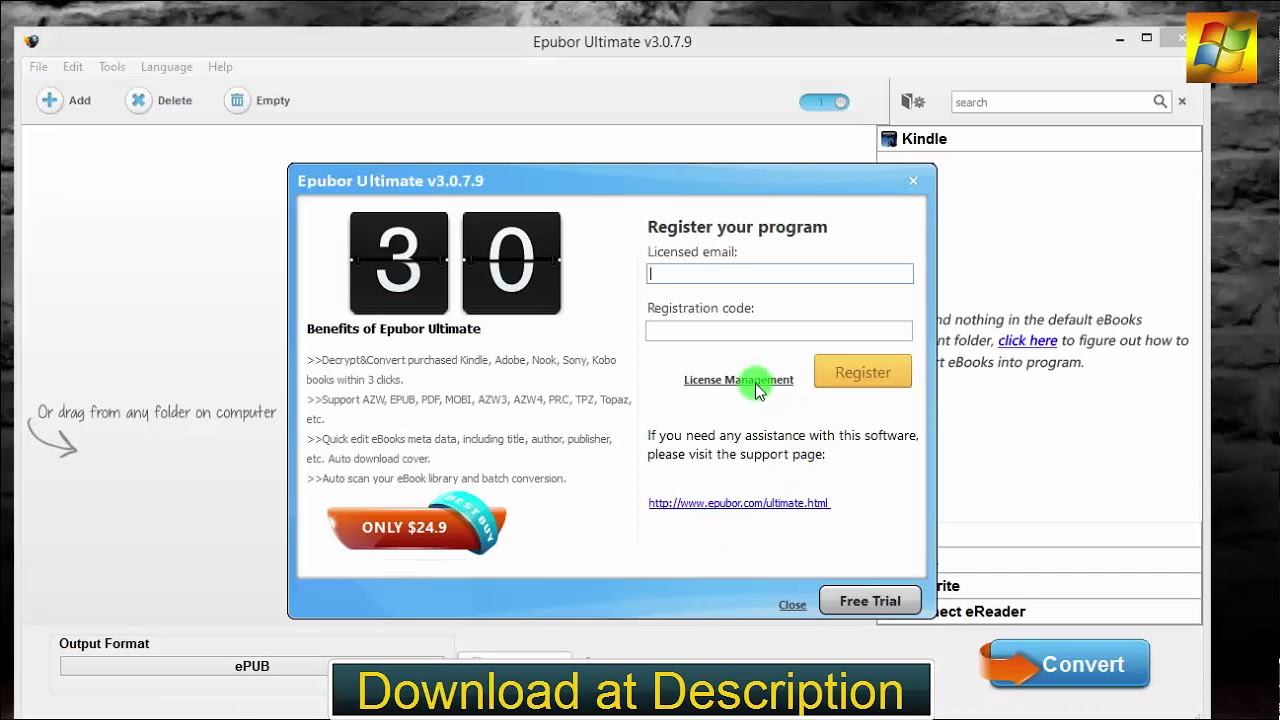Focus the search input field
This screenshot has width=1280, height=720.
tap(1052, 102)
